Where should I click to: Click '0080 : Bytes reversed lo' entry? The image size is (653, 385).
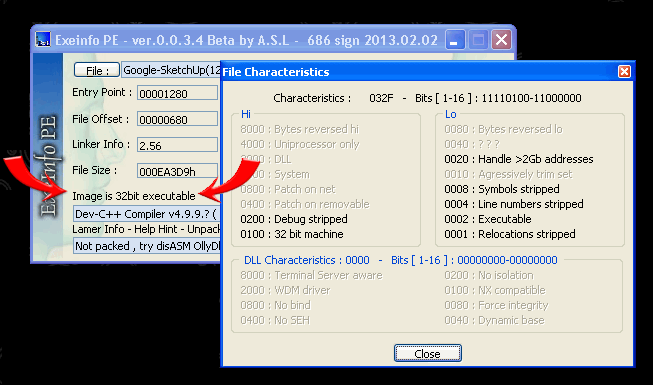[503, 129]
